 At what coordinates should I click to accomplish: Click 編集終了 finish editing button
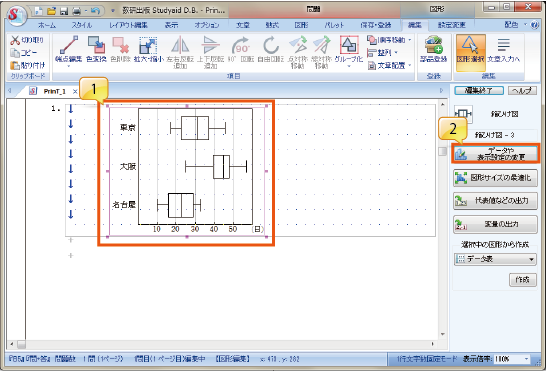click(x=479, y=91)
